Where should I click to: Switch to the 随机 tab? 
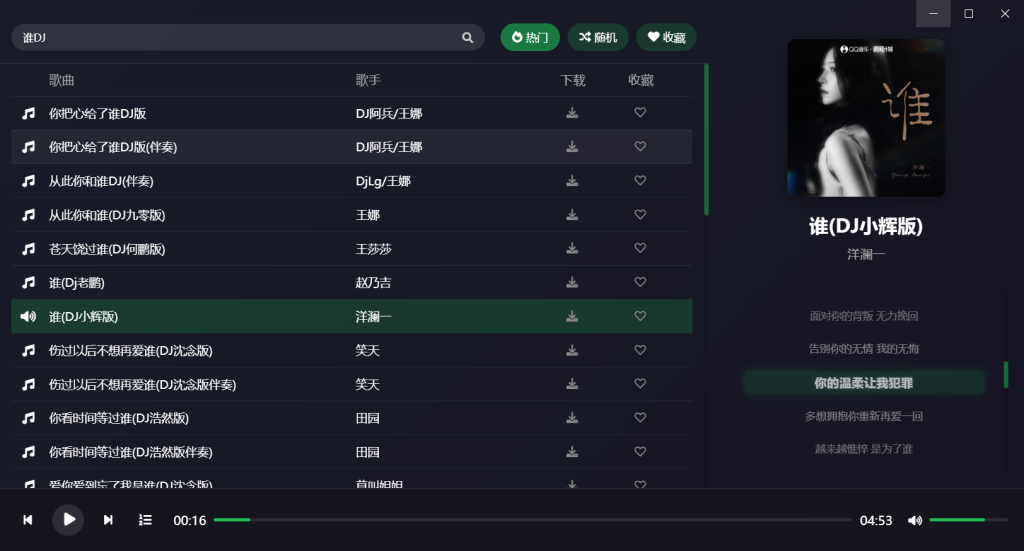598,38
